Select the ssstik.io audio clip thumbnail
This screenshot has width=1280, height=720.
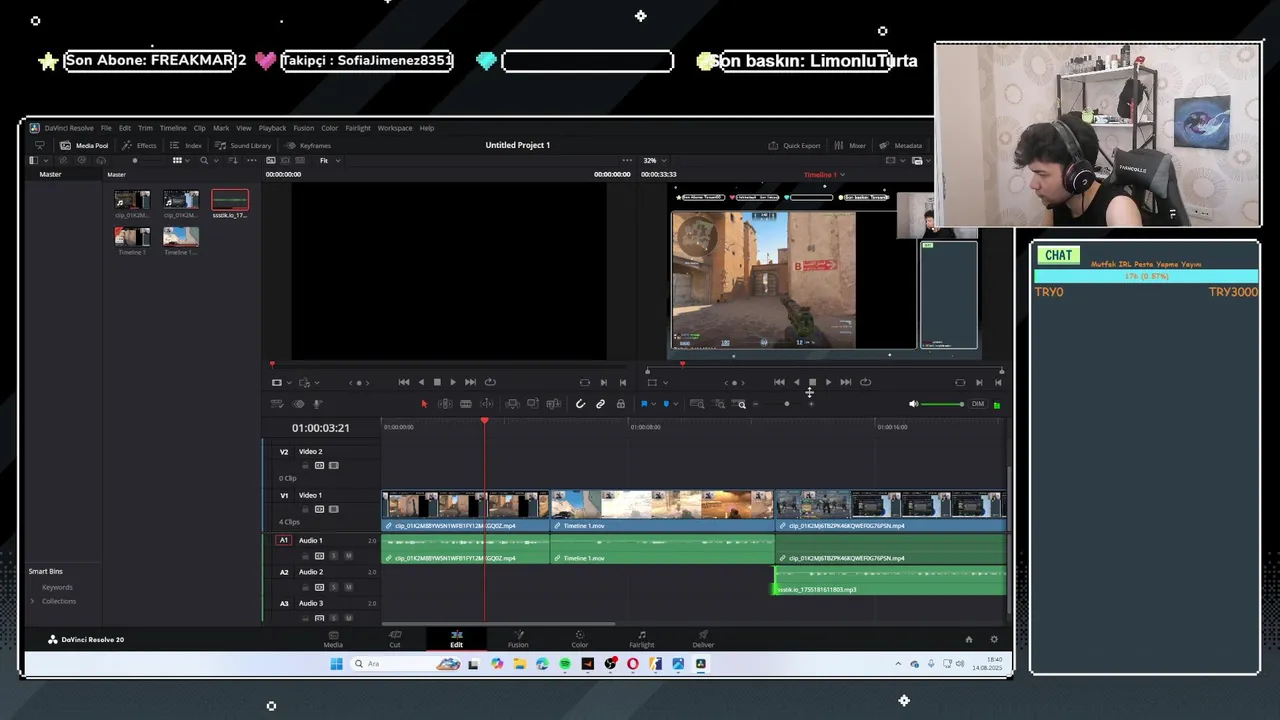click(x=229, y=201)
